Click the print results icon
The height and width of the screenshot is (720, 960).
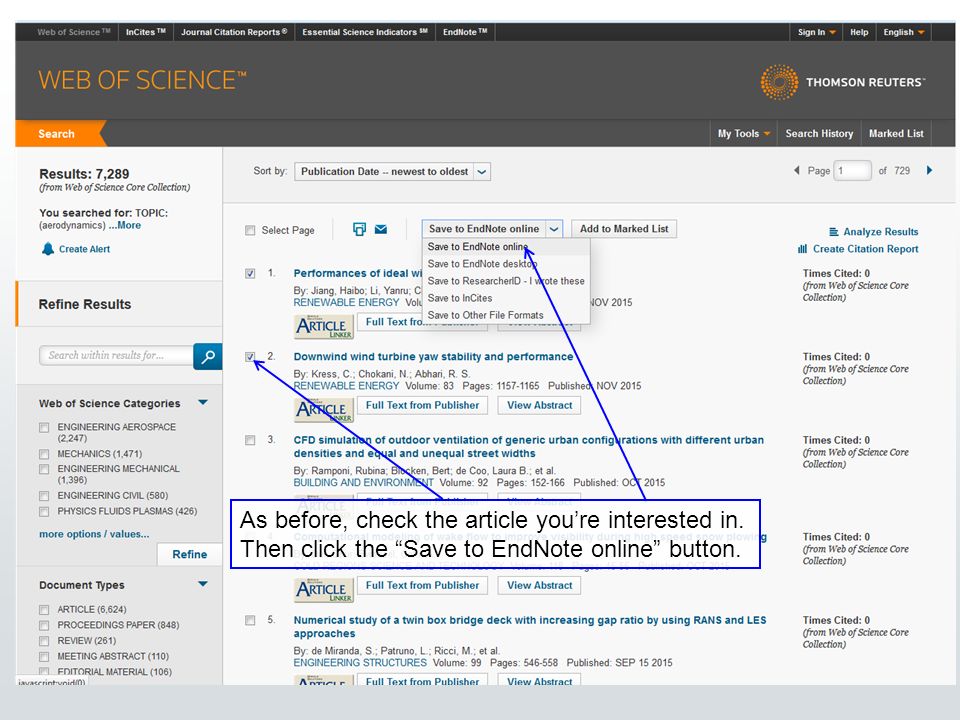click(359, 229)
